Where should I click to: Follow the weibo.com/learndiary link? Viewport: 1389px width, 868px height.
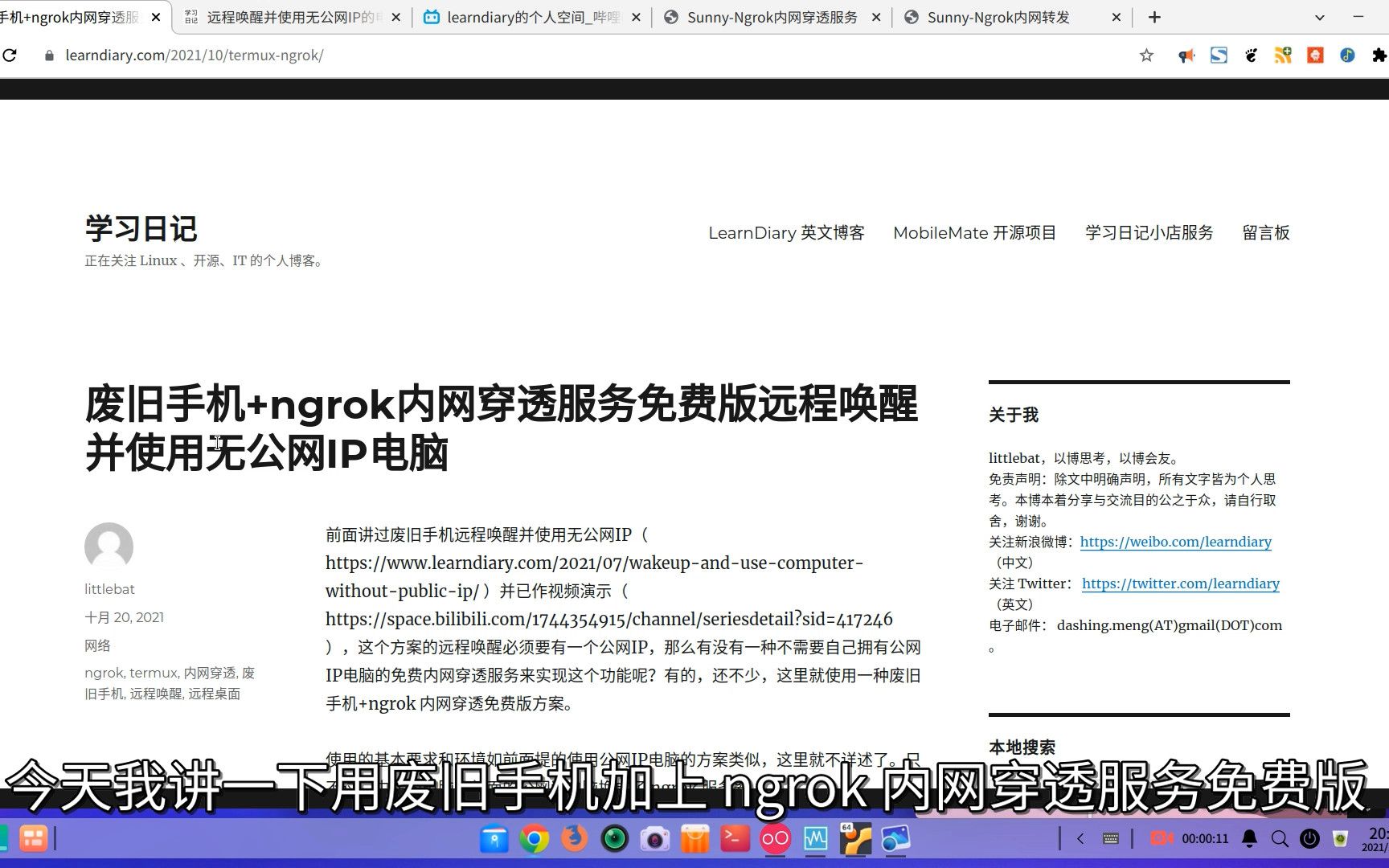coord(1175,542)
